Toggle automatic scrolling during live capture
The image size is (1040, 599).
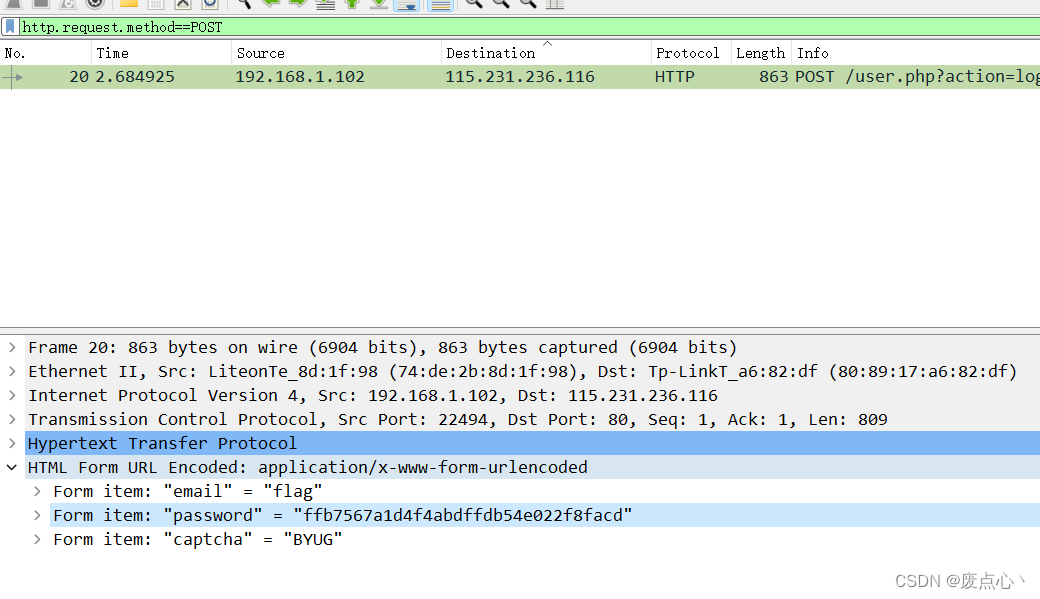(408, 5)
